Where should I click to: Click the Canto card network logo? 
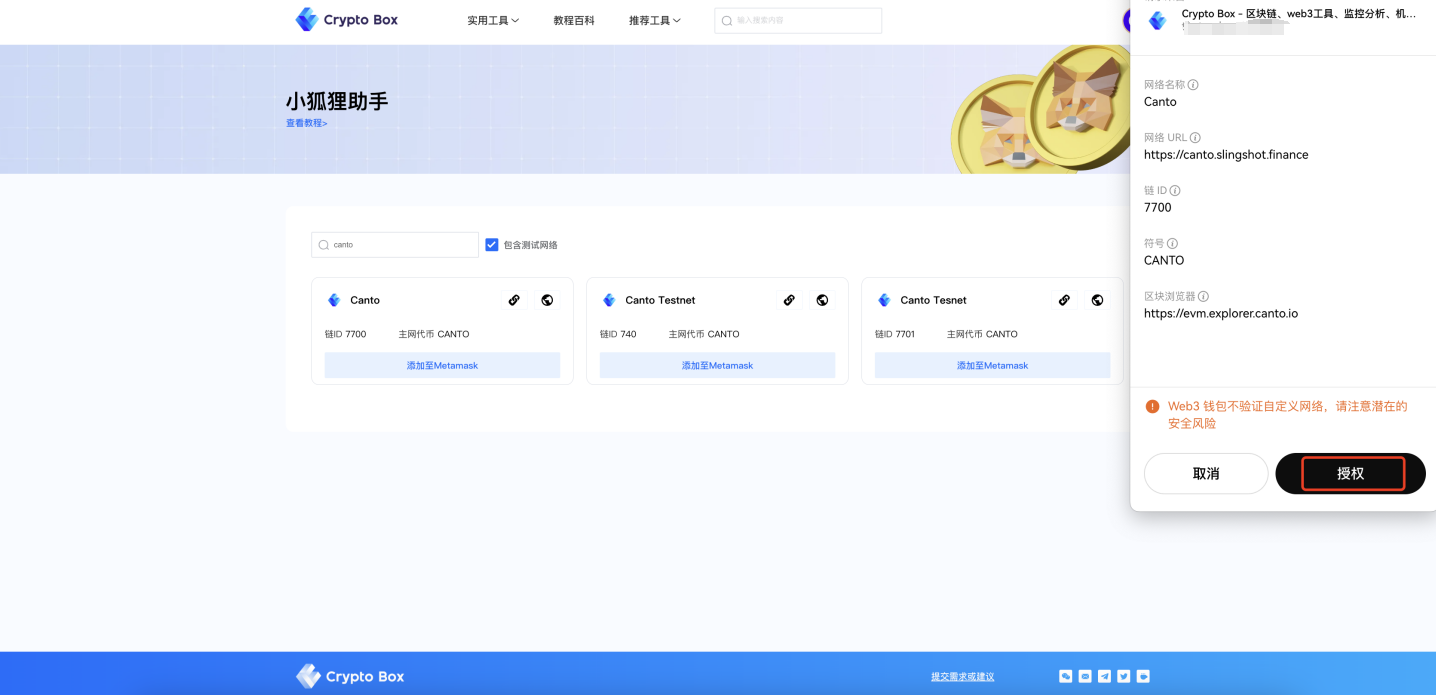tap(334, 300)
